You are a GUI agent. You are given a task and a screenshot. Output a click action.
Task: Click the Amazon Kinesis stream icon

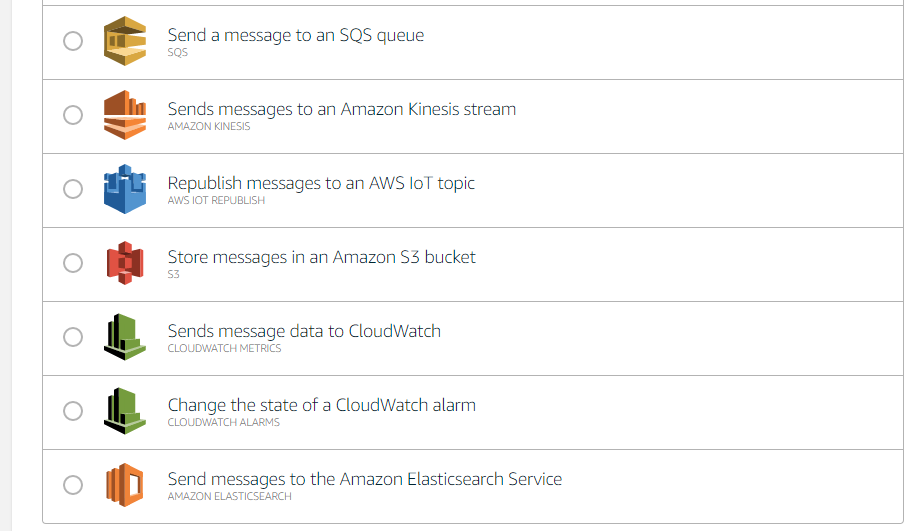(125, 115)
